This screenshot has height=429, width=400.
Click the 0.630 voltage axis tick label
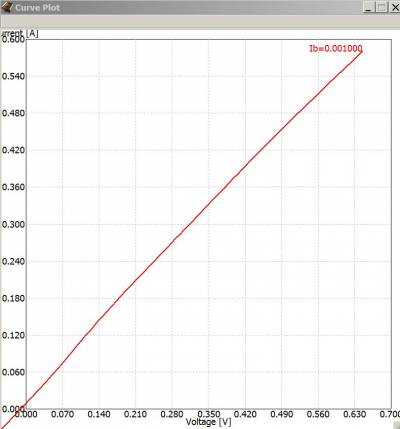point(355,414)
